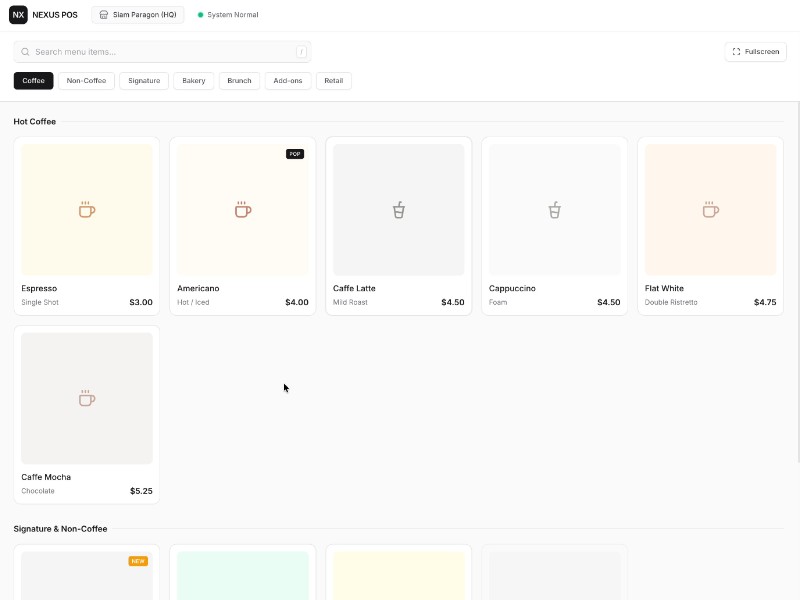Select the coffee cup icon on the Espresso card
This screenshot has width=800, height=600.
[x=86, y=209]
